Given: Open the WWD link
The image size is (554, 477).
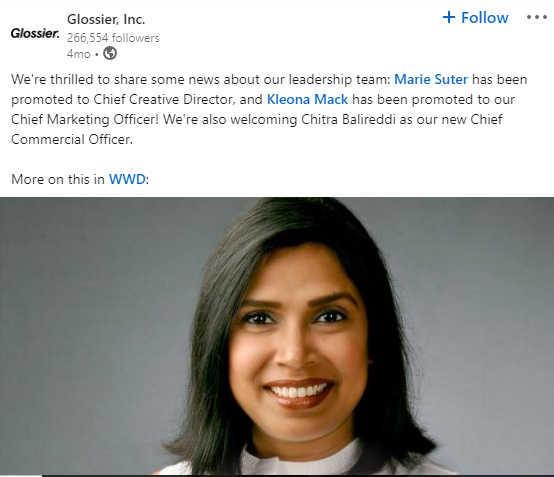Looking at the screenshot, I should (127, 179).
